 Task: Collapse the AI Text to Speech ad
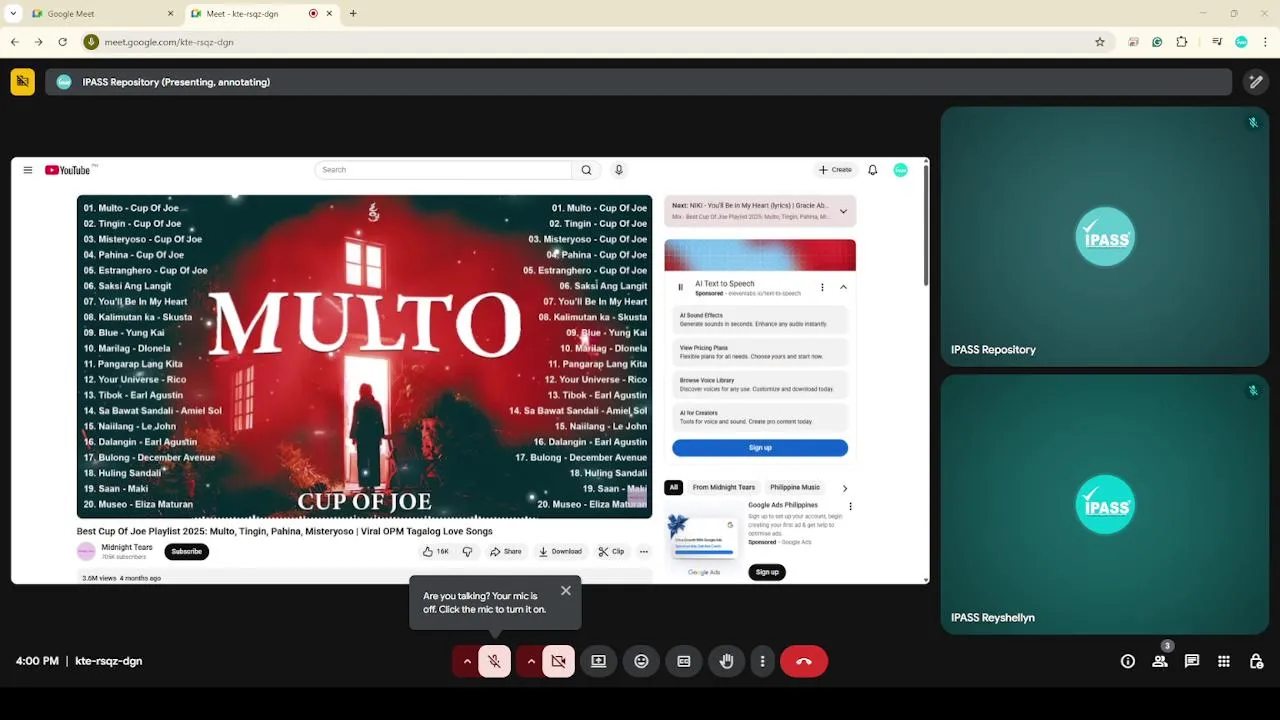843,287
